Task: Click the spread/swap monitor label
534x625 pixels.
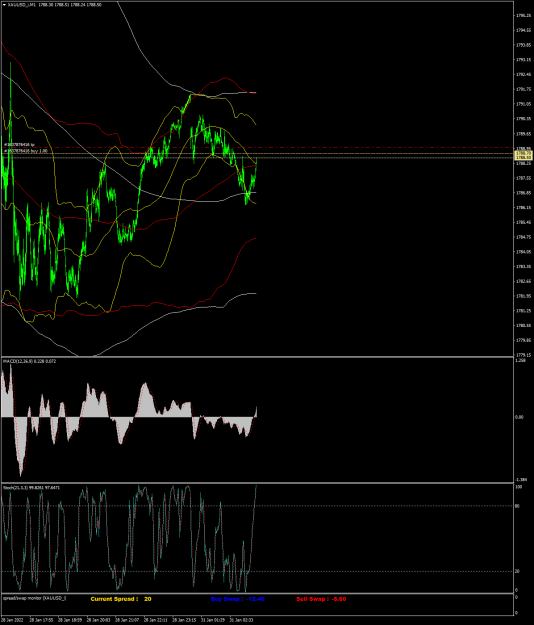Action: pos(34,598)
